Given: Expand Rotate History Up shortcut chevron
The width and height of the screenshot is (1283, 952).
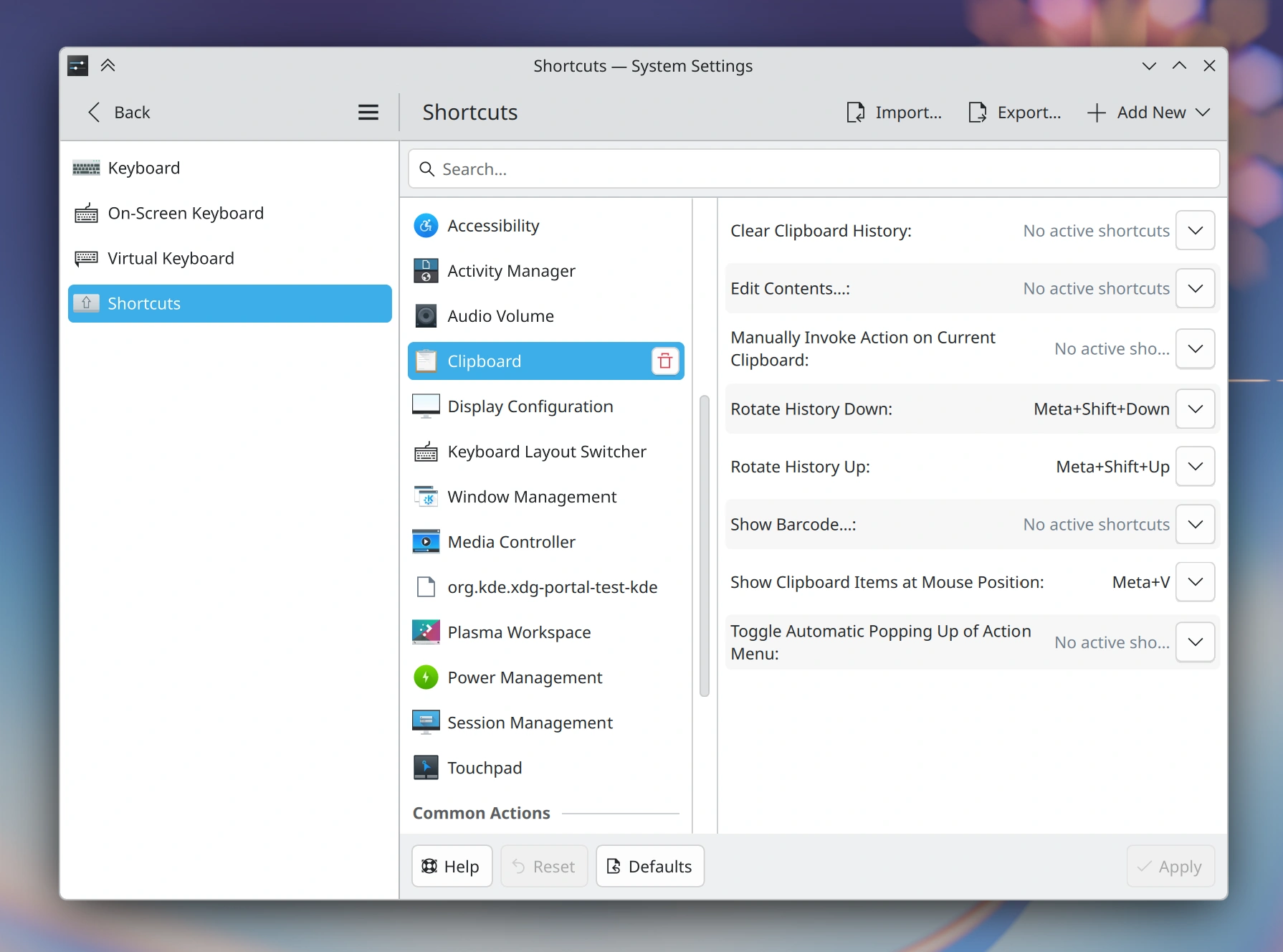Looking at the screenshot, I should 1195,467.
